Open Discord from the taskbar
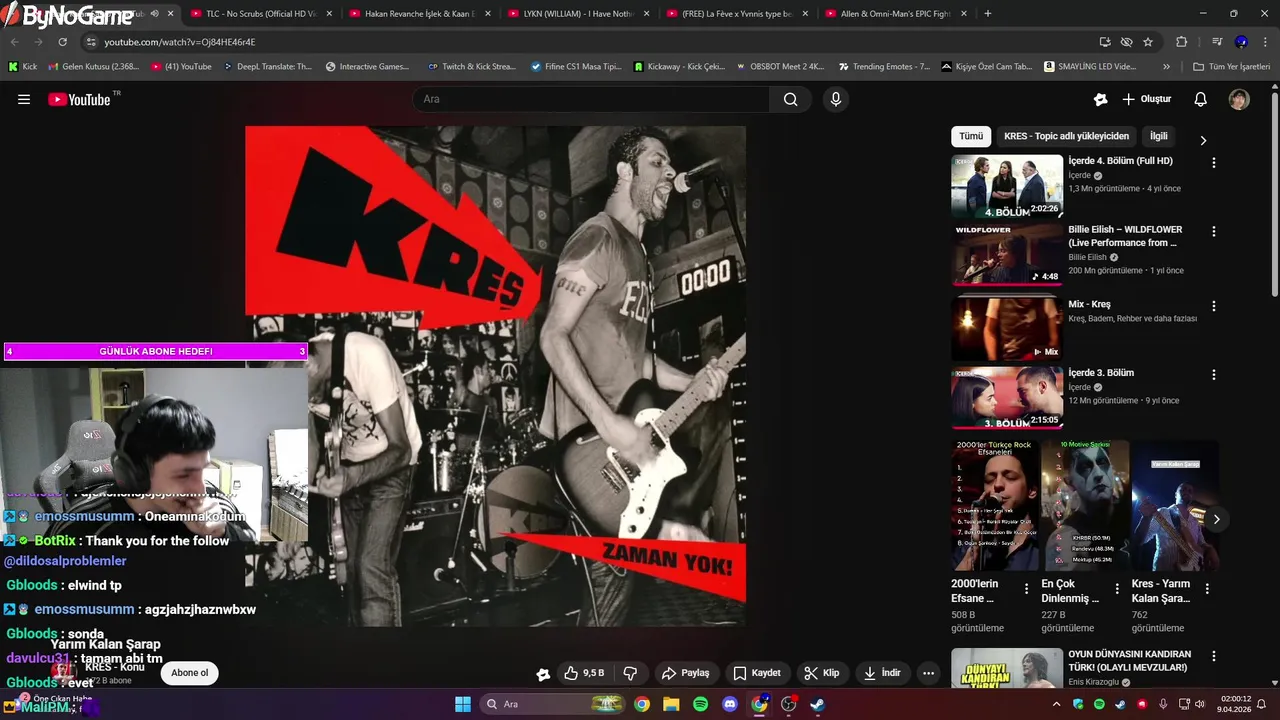1280x720 pixels. click(x=729, y=704)
